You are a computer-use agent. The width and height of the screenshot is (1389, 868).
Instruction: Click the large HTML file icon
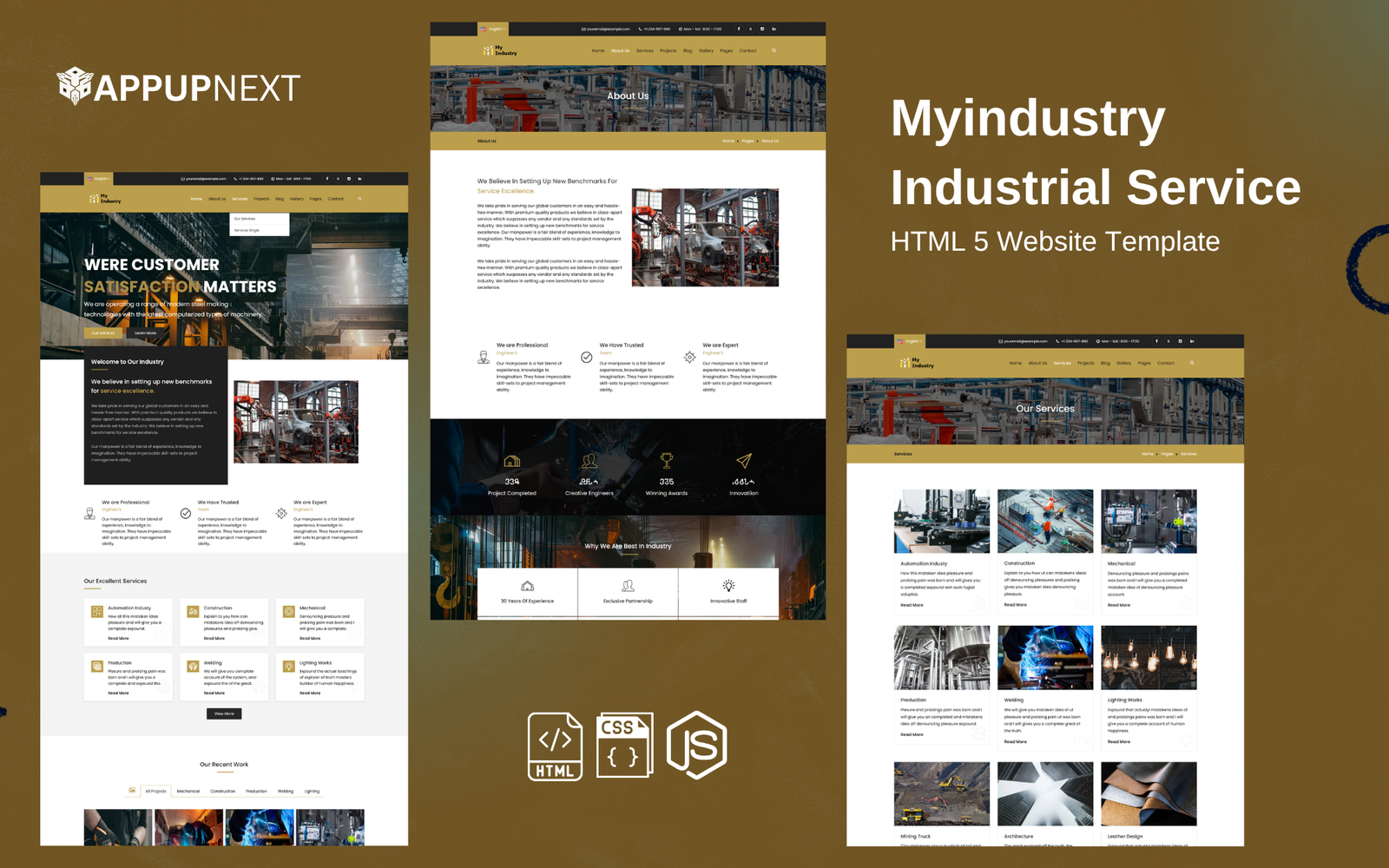click(x=555, y=746)
